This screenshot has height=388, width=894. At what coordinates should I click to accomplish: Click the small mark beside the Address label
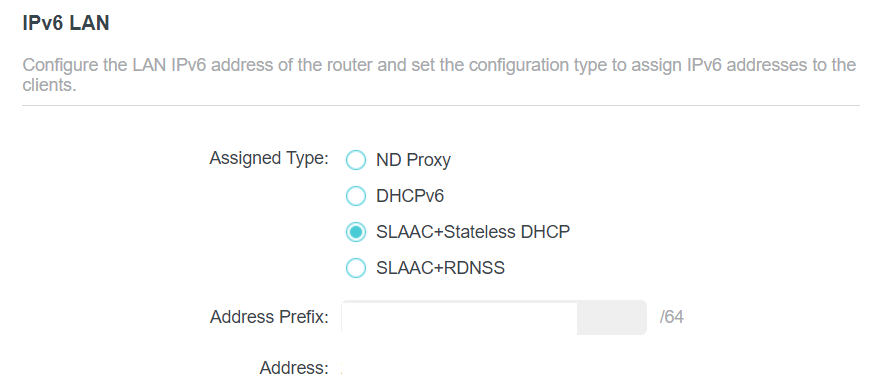(341, 369)
